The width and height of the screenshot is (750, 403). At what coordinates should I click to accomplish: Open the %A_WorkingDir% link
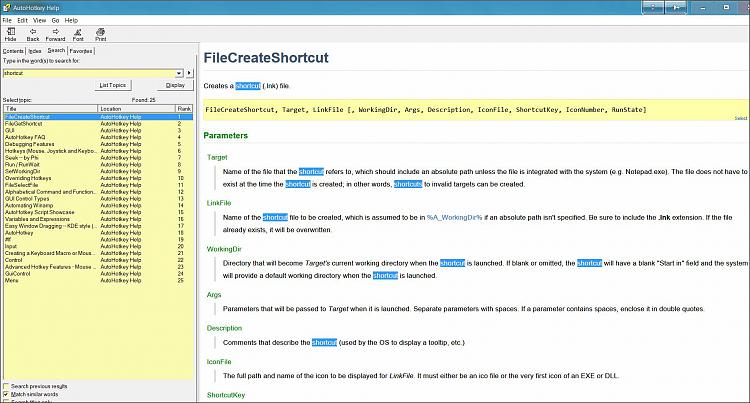(454, 218)
